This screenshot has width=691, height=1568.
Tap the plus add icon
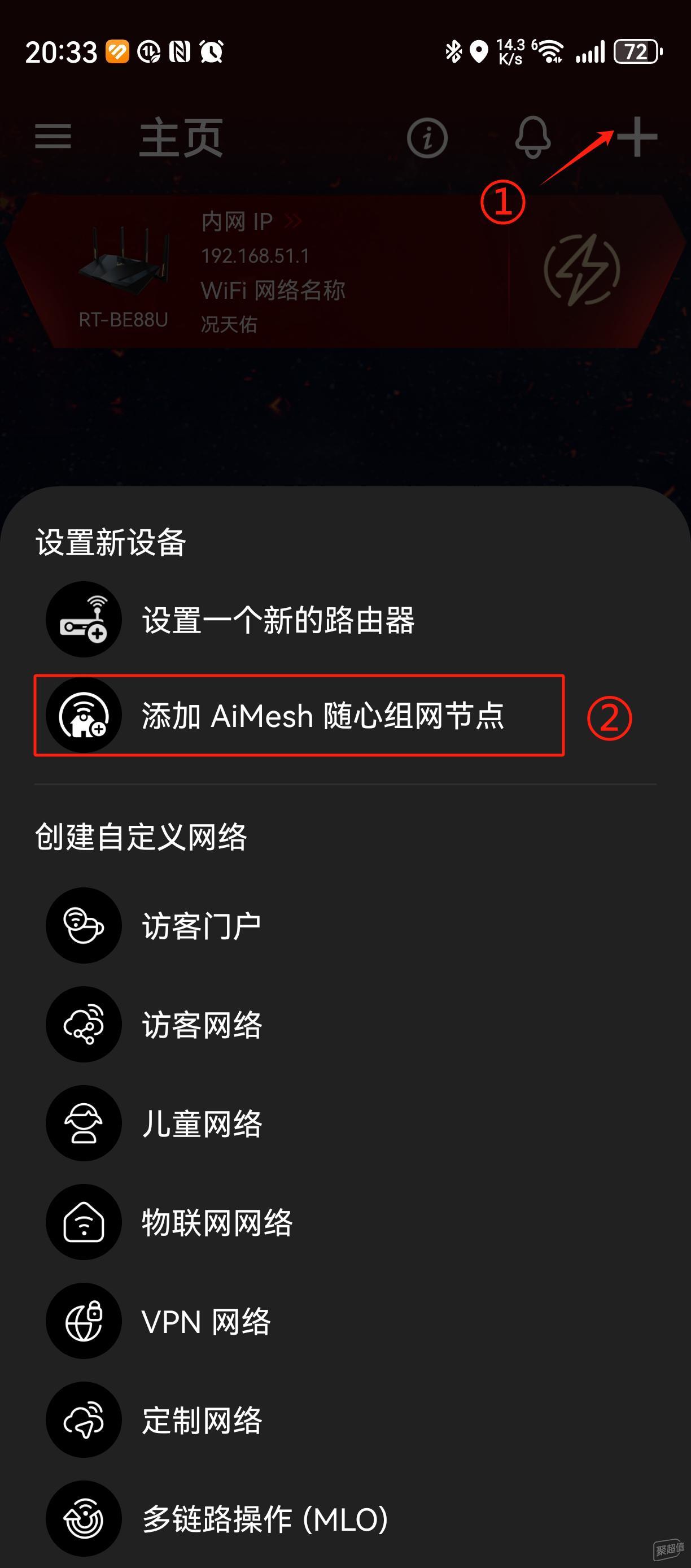click(636, 136)
